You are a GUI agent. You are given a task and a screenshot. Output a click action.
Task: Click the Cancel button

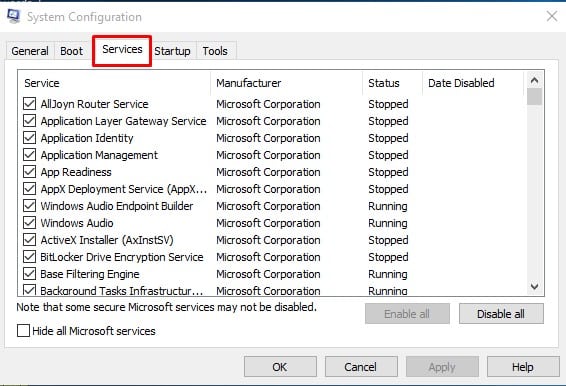[x=361, y=367]
